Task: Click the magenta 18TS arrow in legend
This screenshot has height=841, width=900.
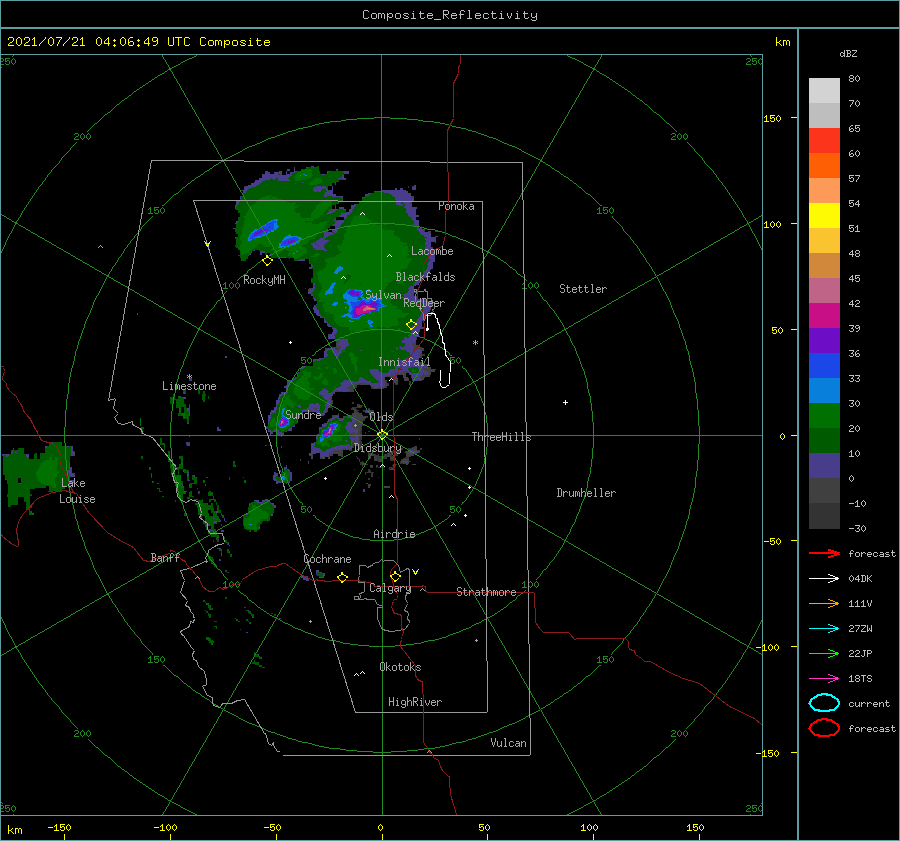Action: click(x=824, y=679)
